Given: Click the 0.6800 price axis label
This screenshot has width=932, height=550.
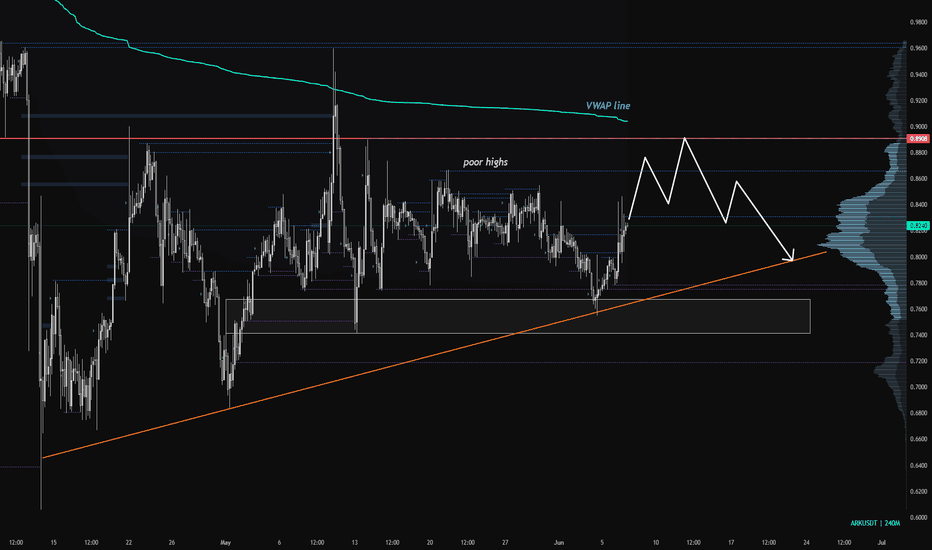Looking at the screenshot, I should 918,413.
